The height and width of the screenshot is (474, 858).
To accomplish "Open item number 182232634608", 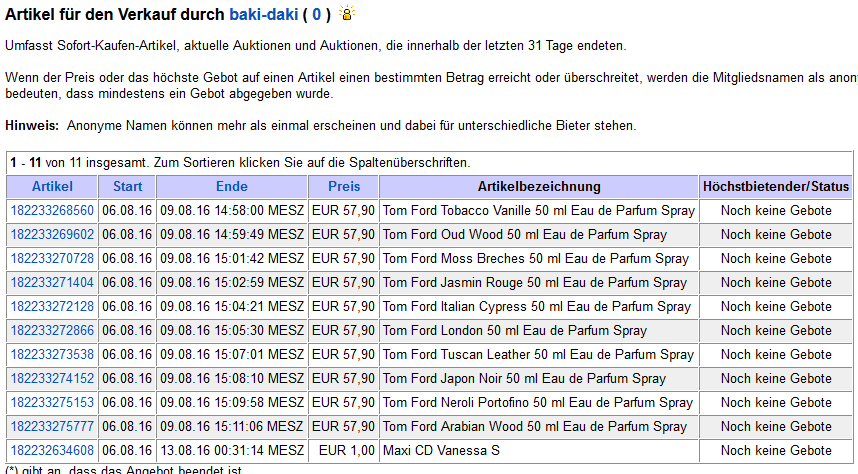I will click(53, 451).
